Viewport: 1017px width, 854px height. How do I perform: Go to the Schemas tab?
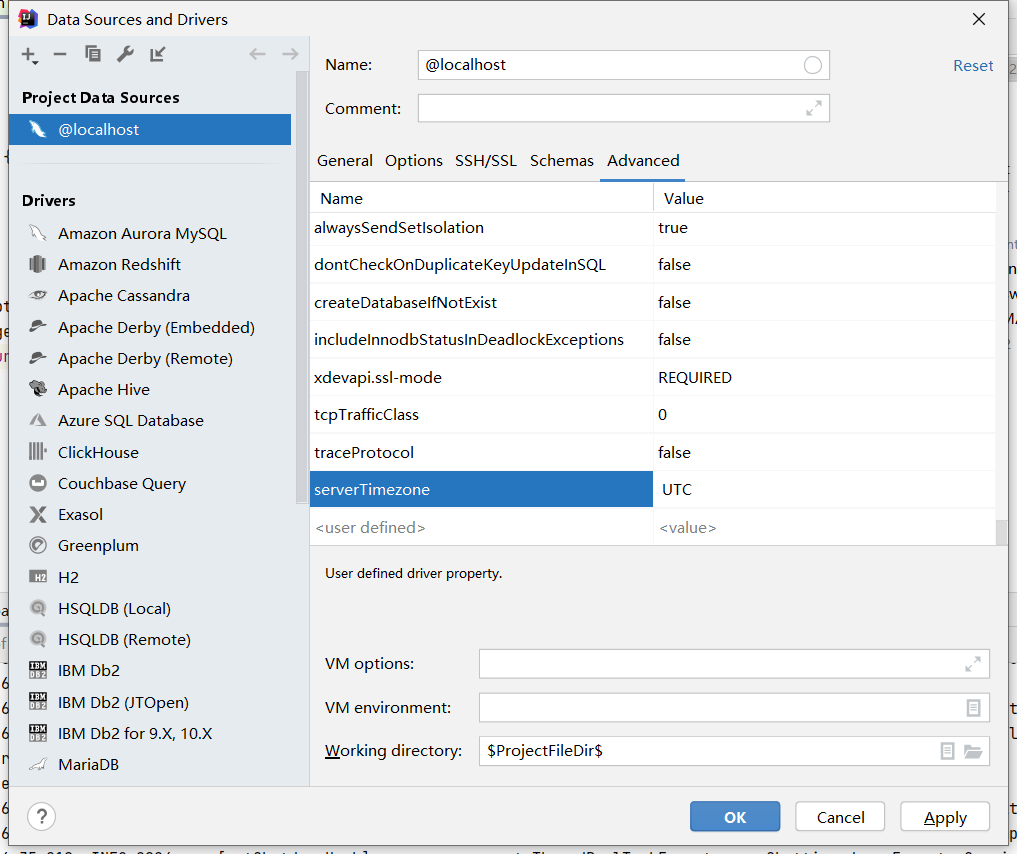tap(562, 161)
